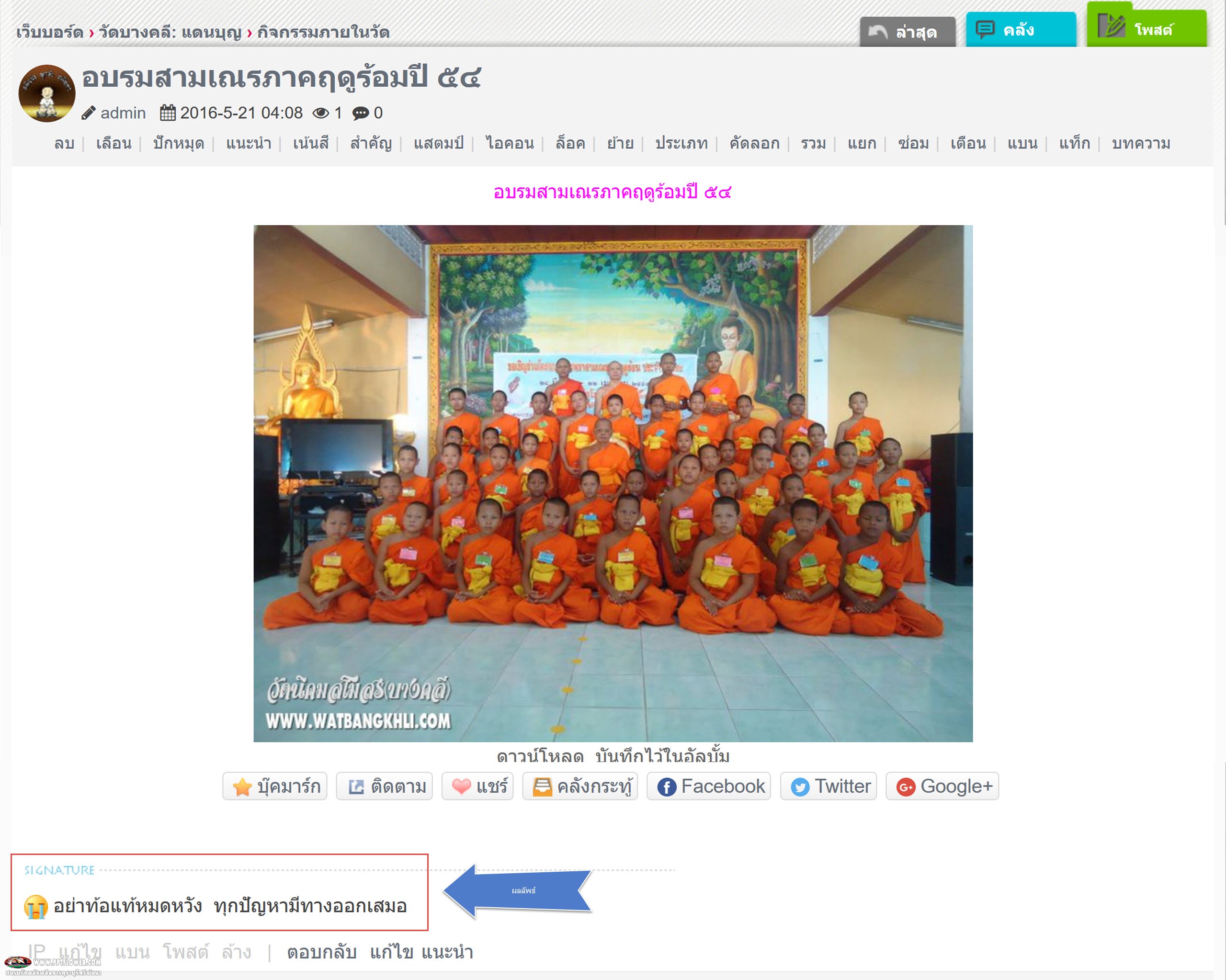Click the green โพสต์ post button
This screenshot has height=980, width=1226.
pyautogui.click(x=1147, y=27)
